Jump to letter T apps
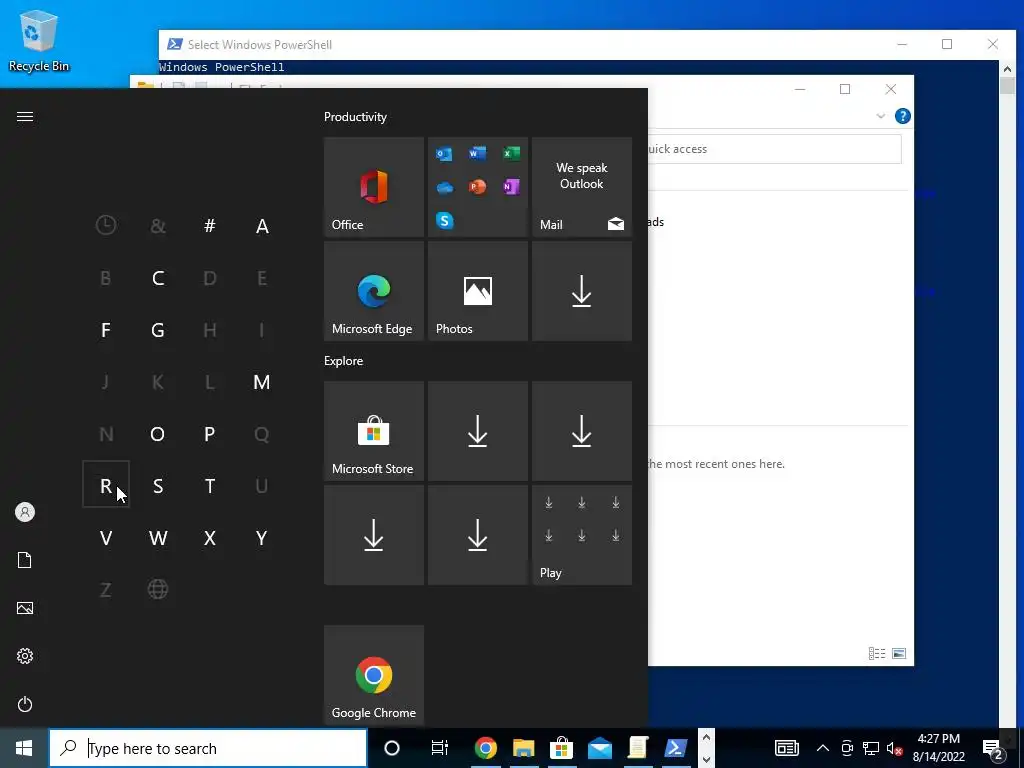The height and width of the screenshot is (768, 1024). coord(210,486)
